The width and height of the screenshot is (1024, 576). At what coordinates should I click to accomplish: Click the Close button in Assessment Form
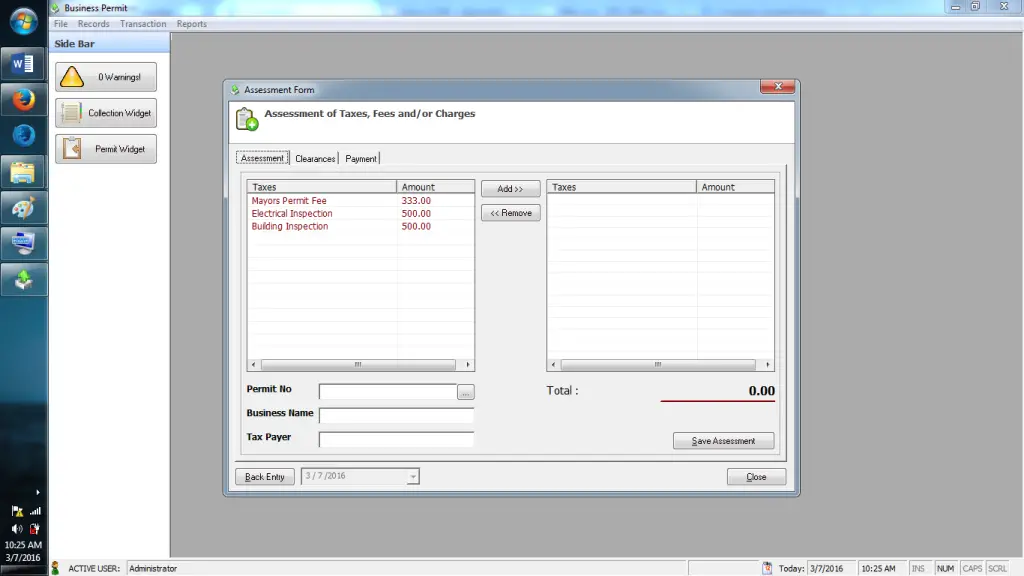[756, 477]
